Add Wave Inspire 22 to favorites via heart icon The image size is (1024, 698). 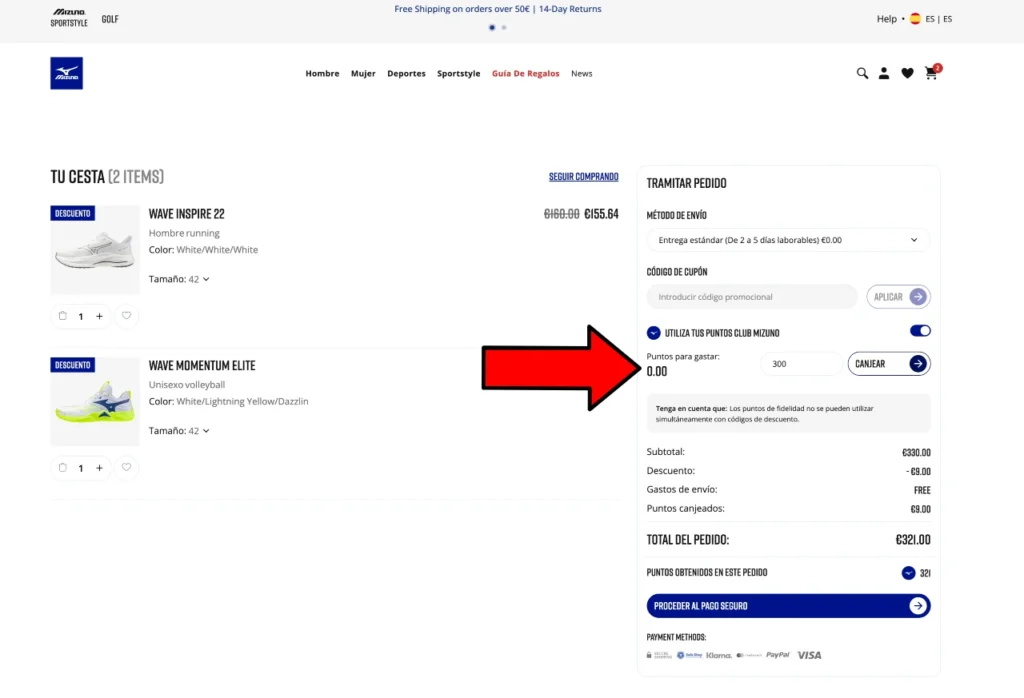point(126,316)
